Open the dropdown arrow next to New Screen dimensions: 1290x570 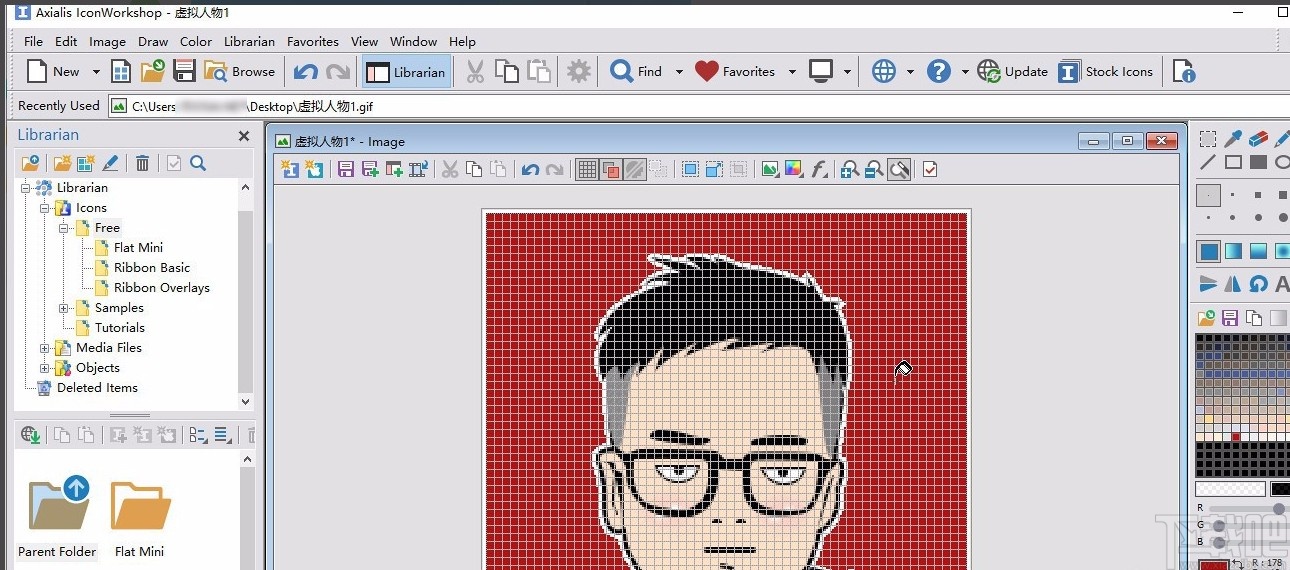(x=96, y=72)
